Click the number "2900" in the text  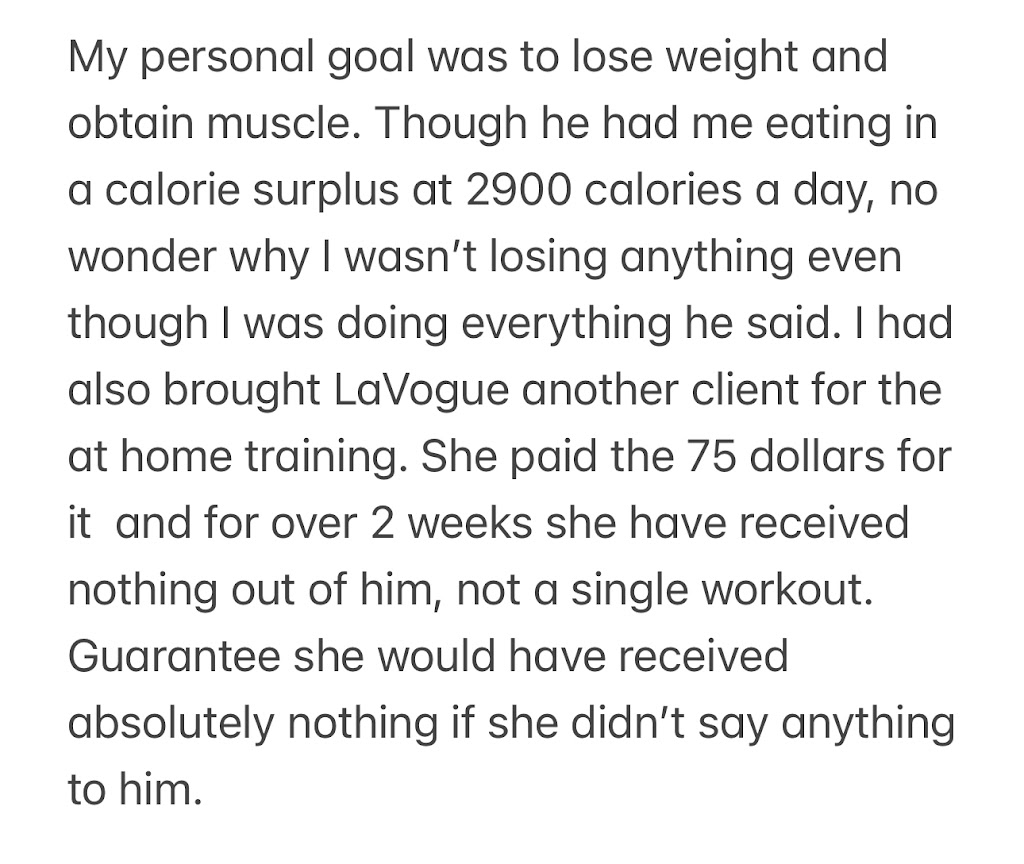pos(515,190)
